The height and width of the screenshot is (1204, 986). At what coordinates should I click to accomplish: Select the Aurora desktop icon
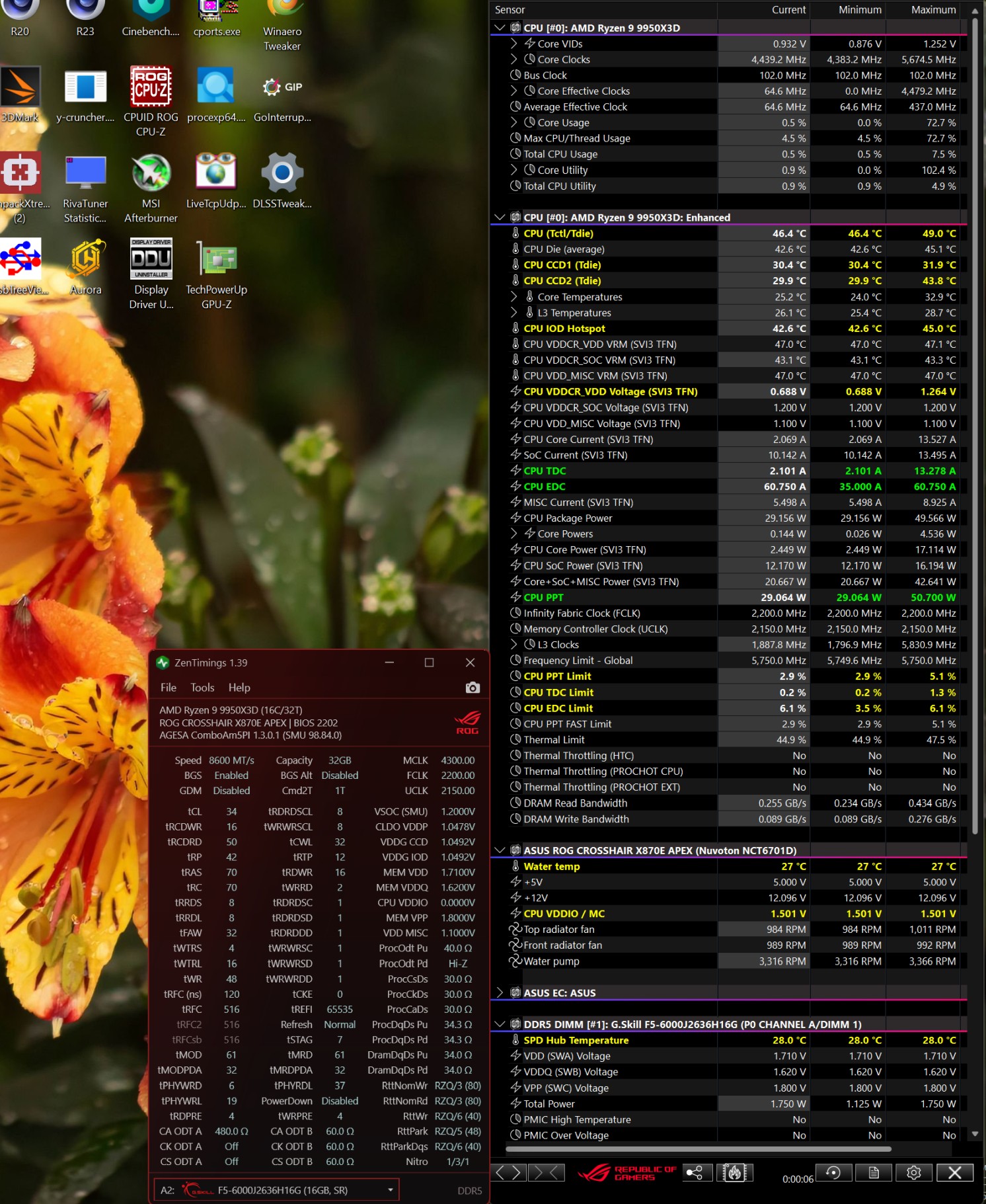pos(85,267)
